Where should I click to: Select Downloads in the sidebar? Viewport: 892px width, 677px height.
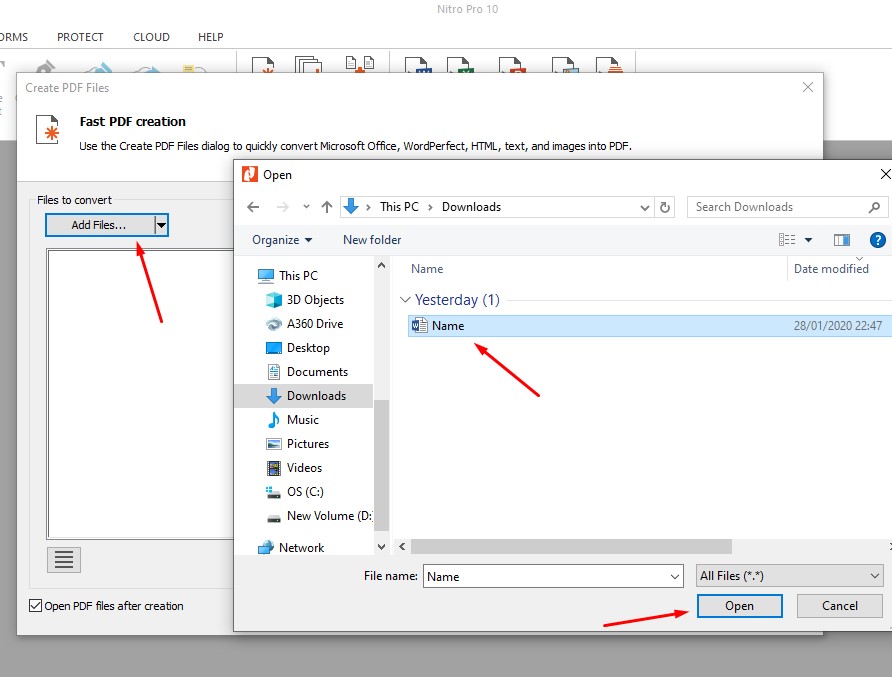[x=318, y=395]
